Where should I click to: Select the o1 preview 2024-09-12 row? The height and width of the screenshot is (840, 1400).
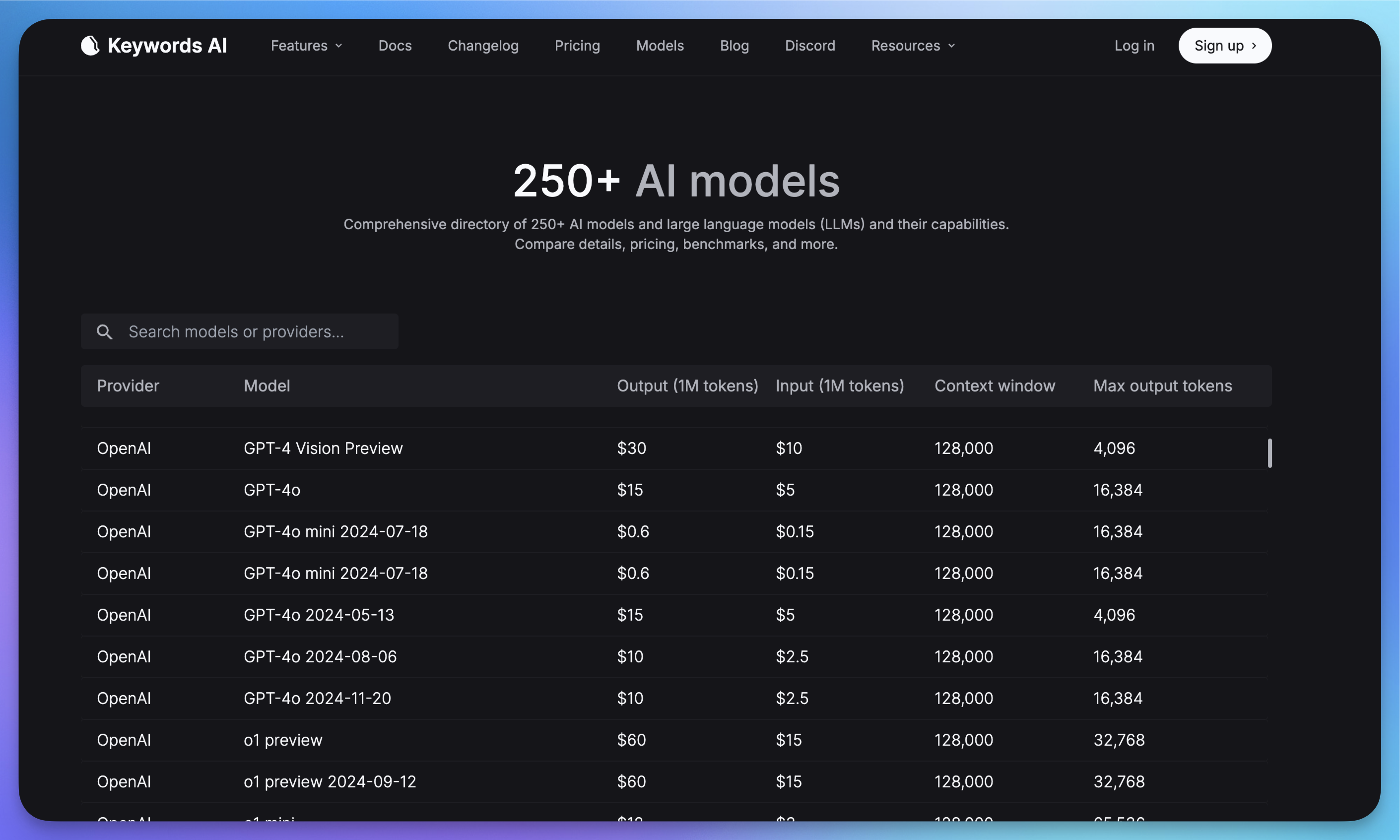[330, 781]
